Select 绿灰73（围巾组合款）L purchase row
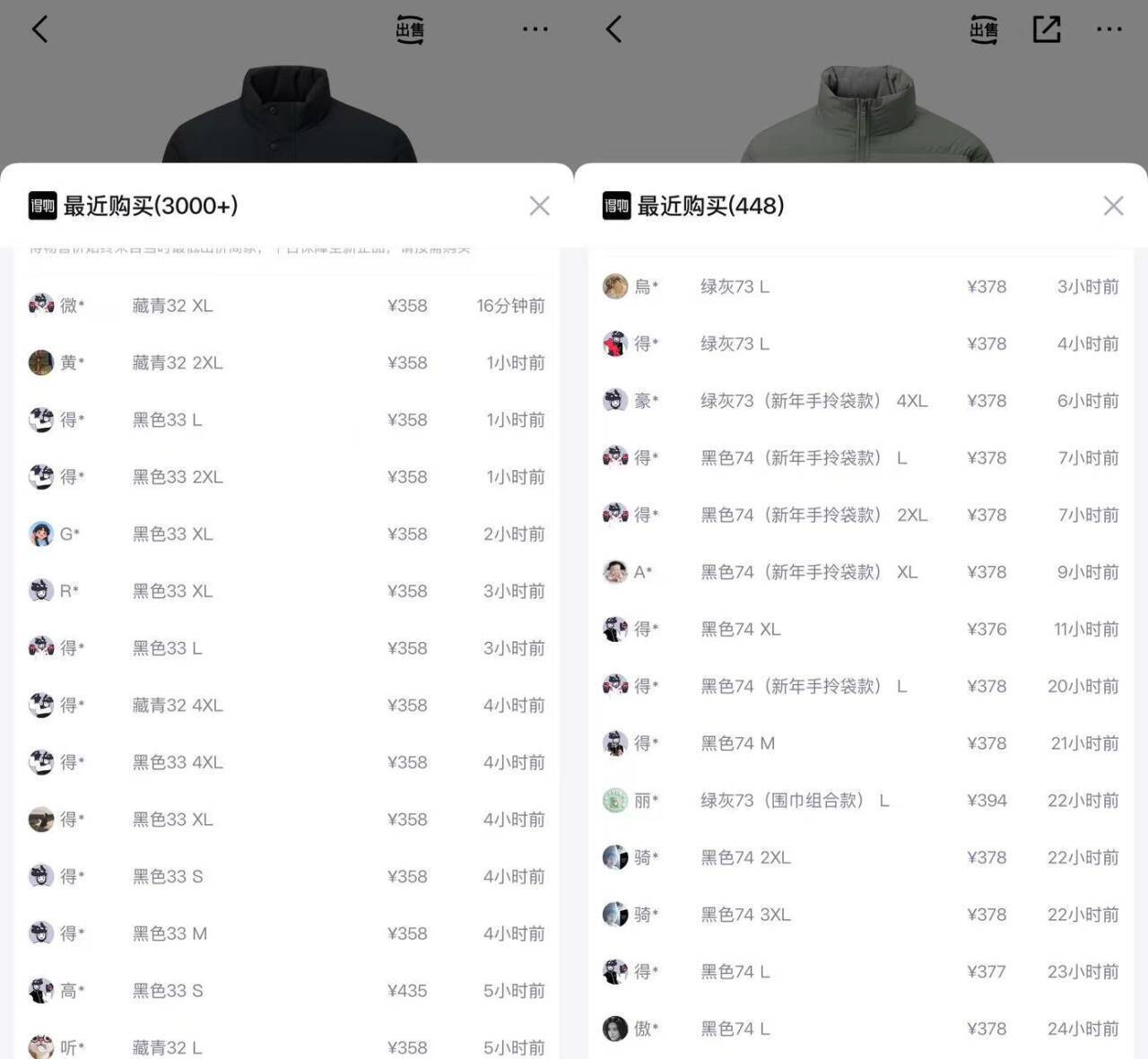1148x1059 pixels. (861, 800)
